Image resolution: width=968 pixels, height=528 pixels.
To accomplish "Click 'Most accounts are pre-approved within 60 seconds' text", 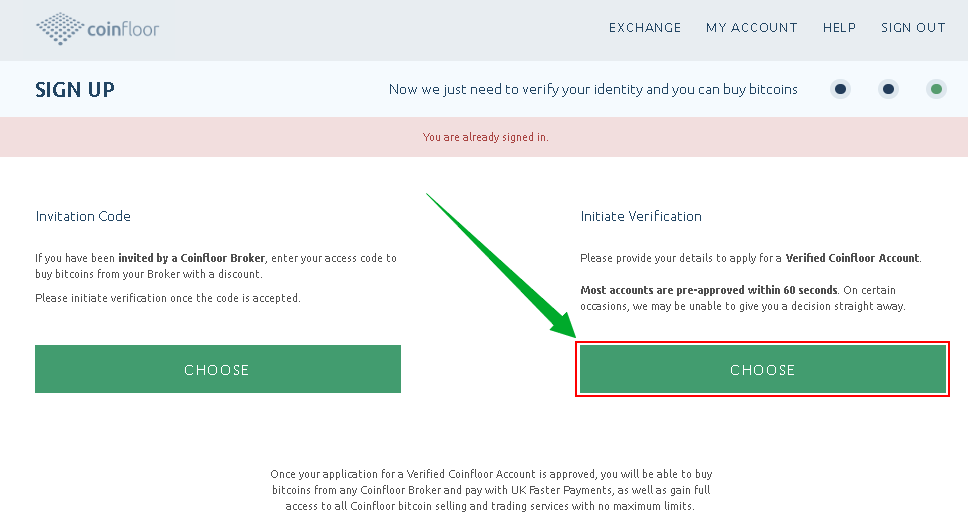I will (x=709, y=290).
